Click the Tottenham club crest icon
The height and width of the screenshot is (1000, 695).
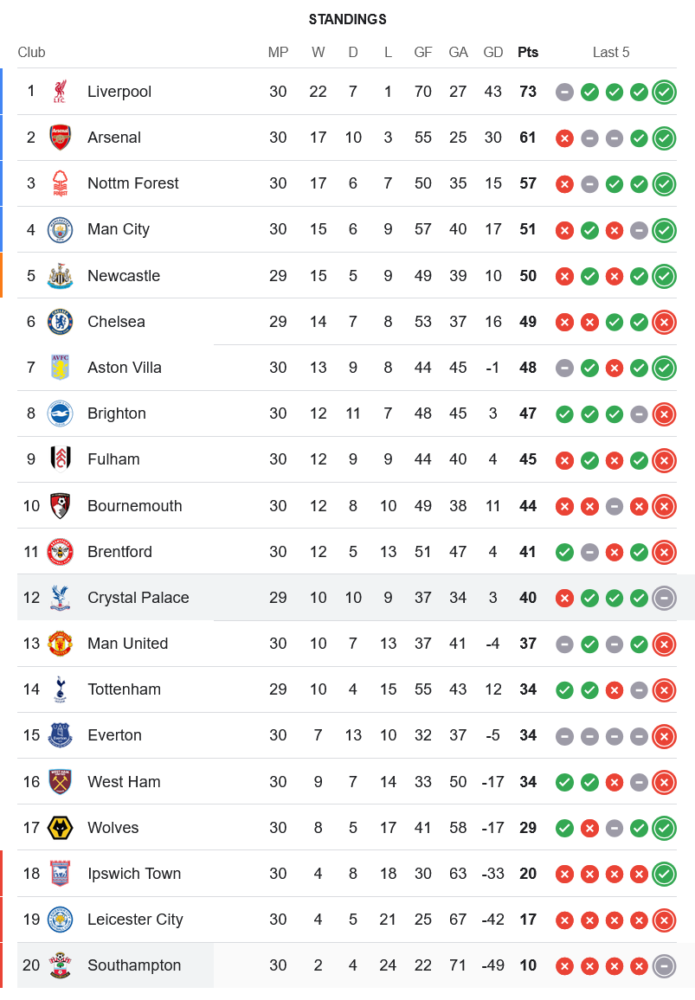point(60,690)
